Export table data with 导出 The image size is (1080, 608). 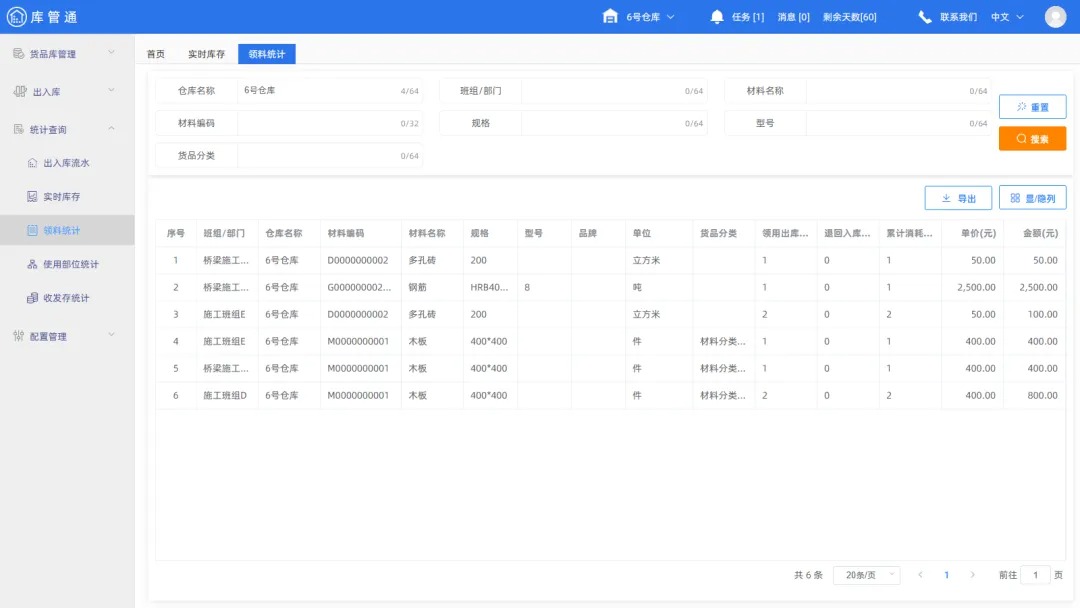tap(958, 198)
